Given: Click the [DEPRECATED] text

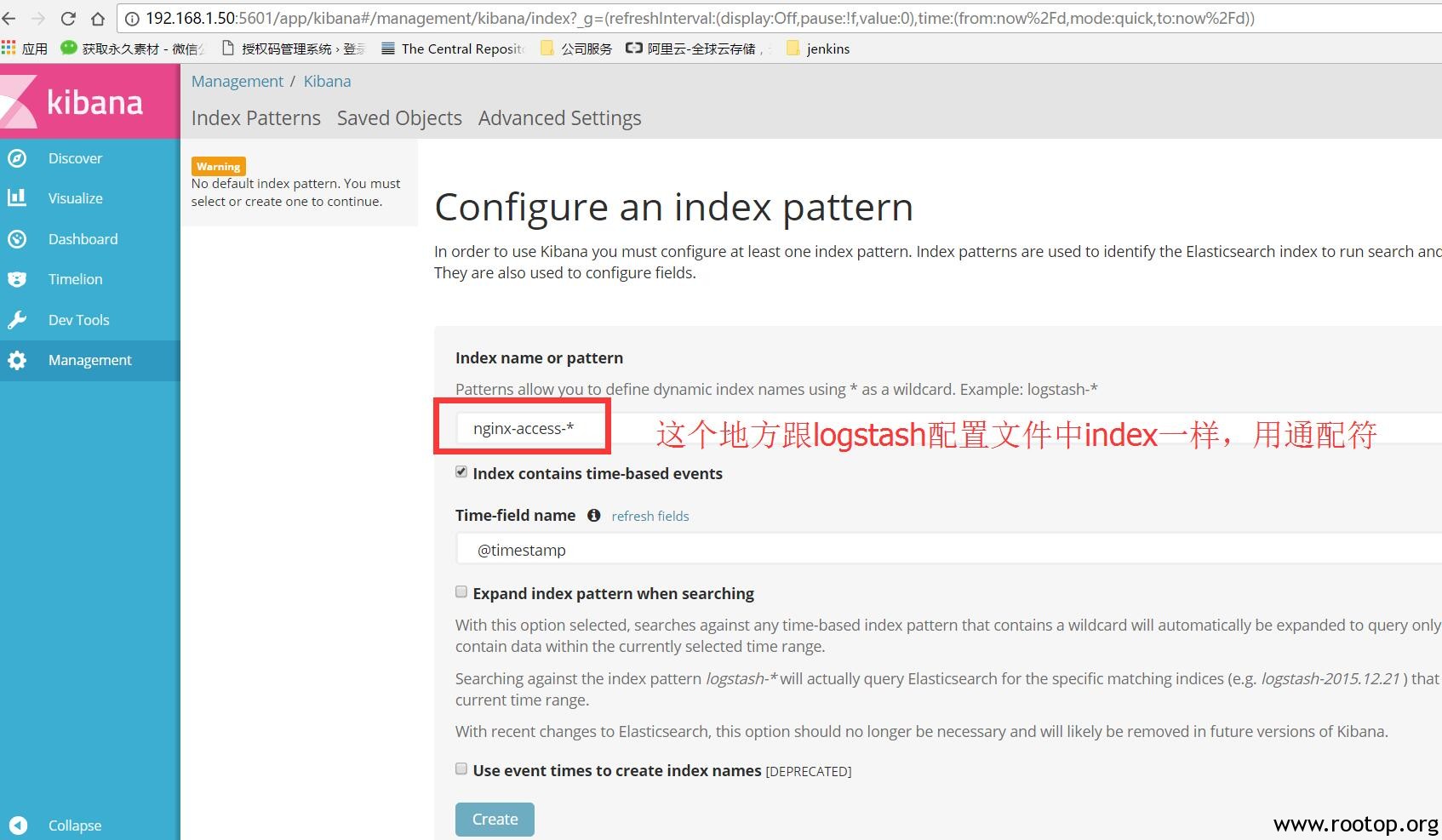Looking at the screenshot, I should click(809, 771).
